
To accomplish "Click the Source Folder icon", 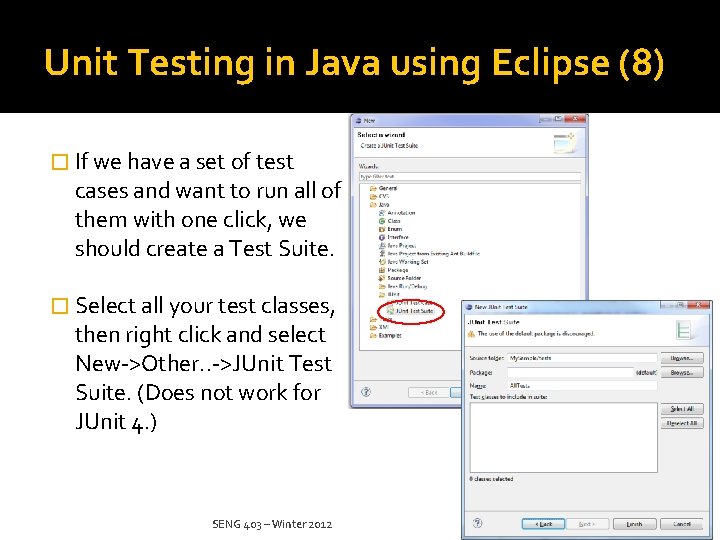I will click(382, 278).
